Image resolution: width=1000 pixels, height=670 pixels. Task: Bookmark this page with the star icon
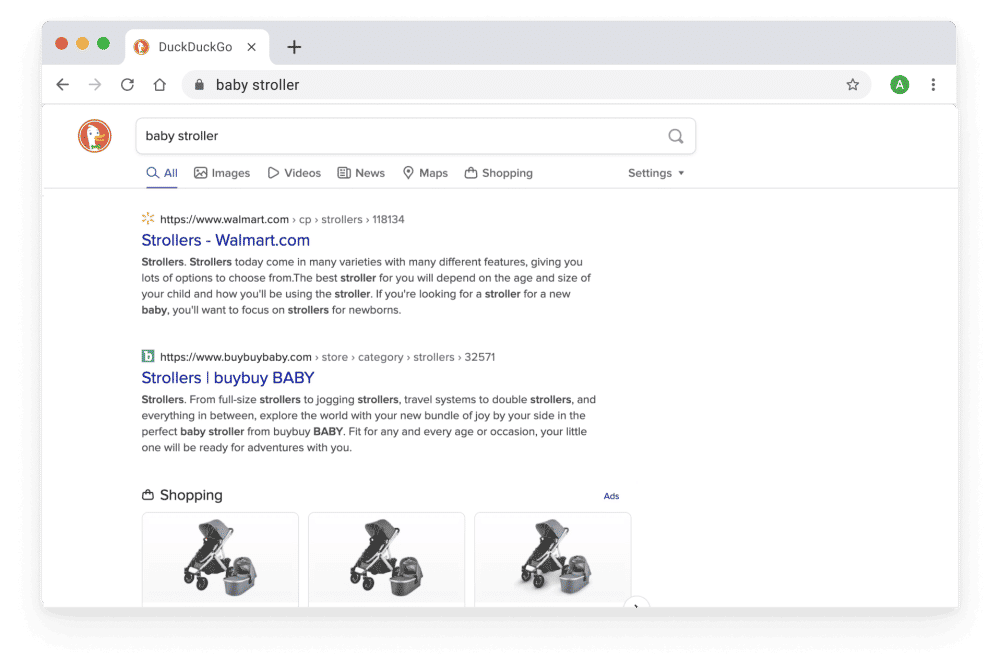(x=853, y=85)
